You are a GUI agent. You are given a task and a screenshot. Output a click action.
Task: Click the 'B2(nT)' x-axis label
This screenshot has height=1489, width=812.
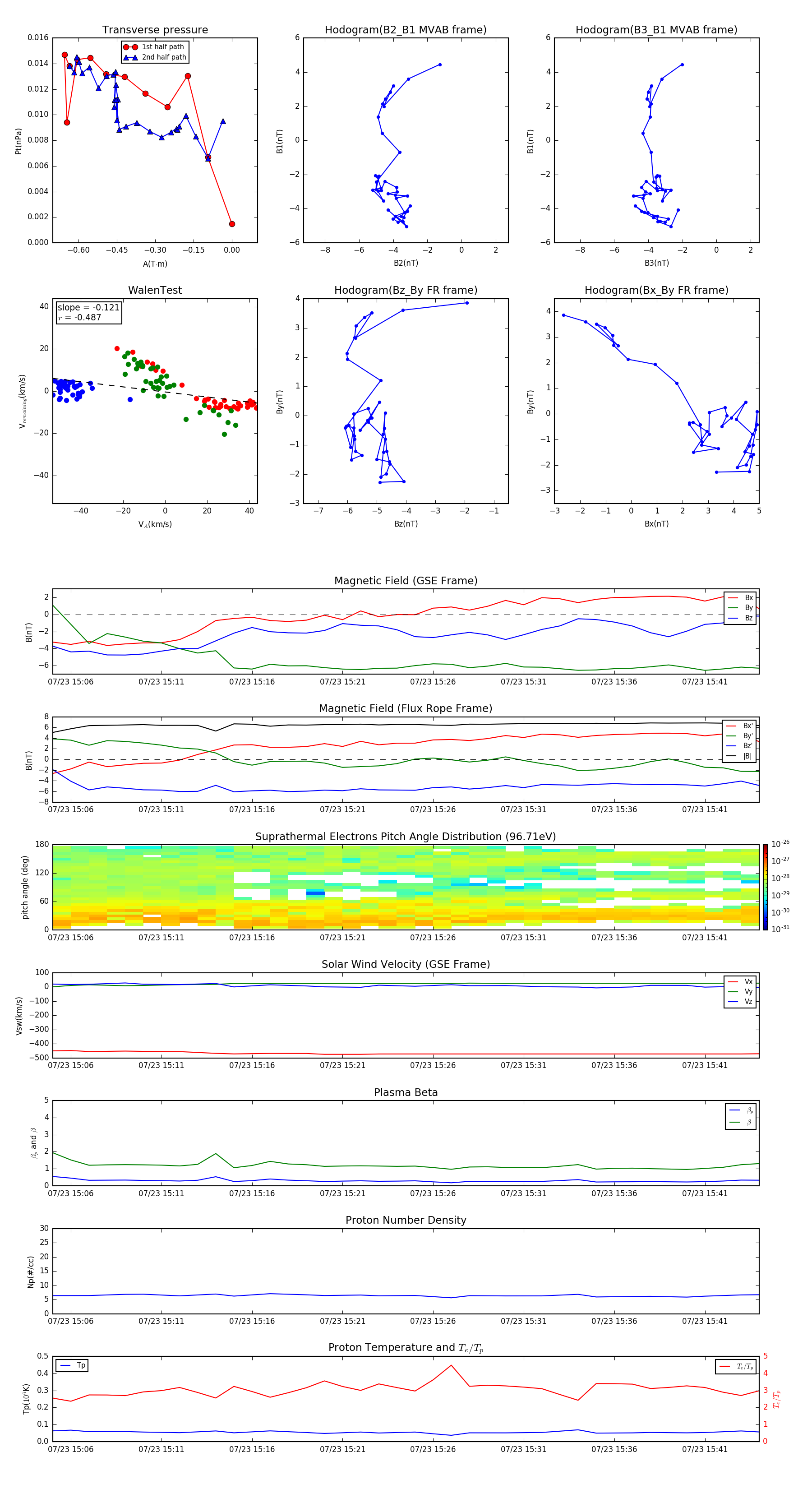point(406,263)
